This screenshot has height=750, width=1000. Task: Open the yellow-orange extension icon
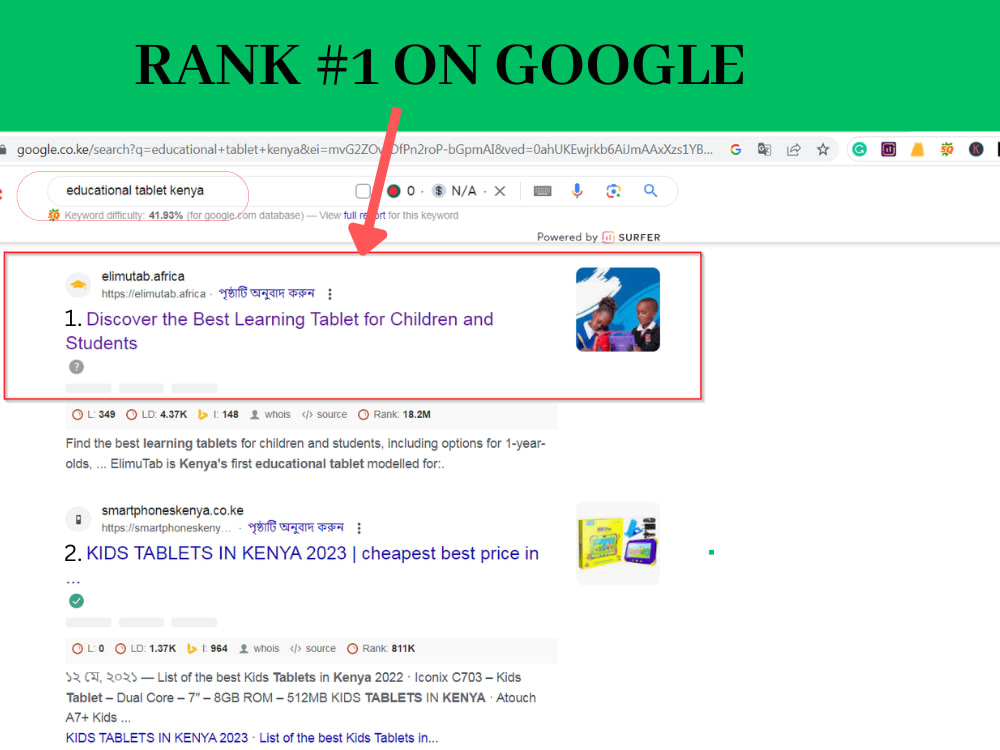[917, 150]
